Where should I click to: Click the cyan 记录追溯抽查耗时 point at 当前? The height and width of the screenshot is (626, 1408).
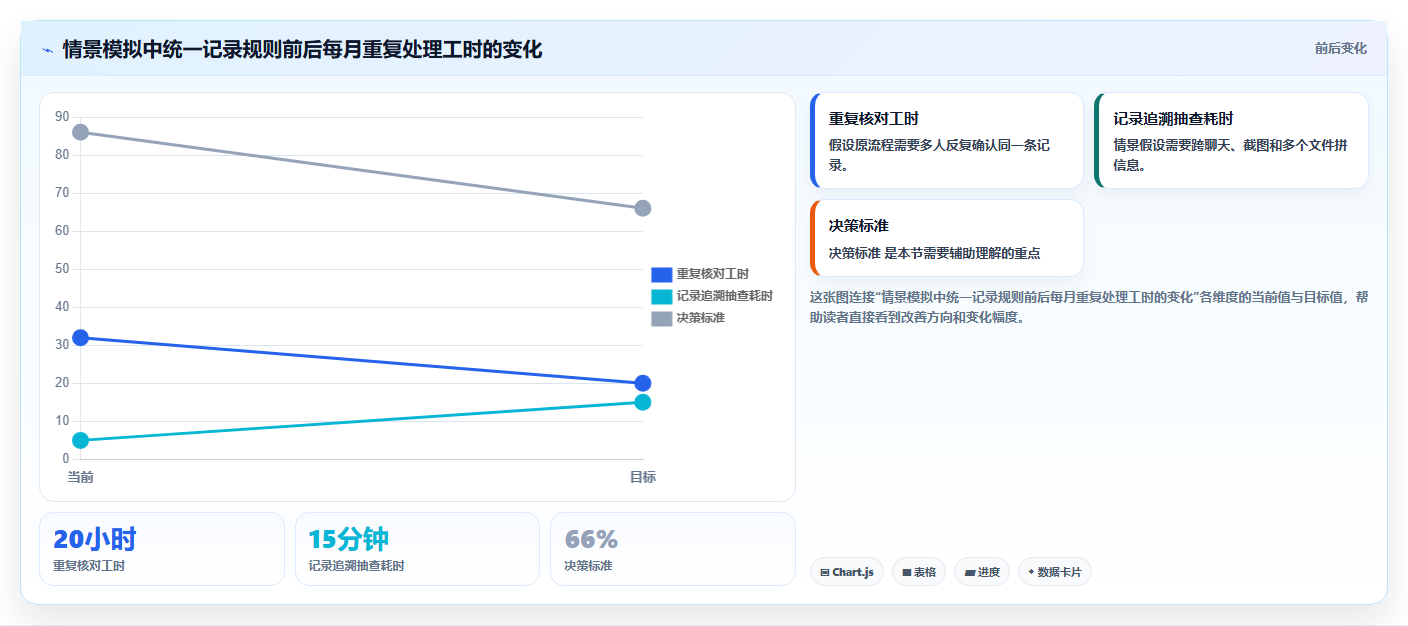(x=81, y=440)
